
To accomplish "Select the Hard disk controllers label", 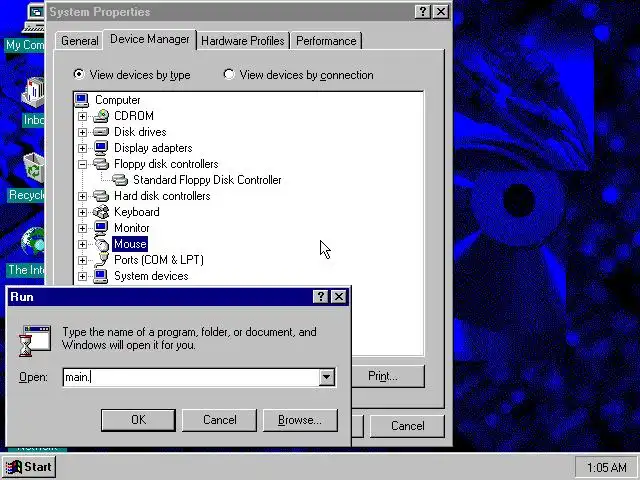I will [162, 196].
